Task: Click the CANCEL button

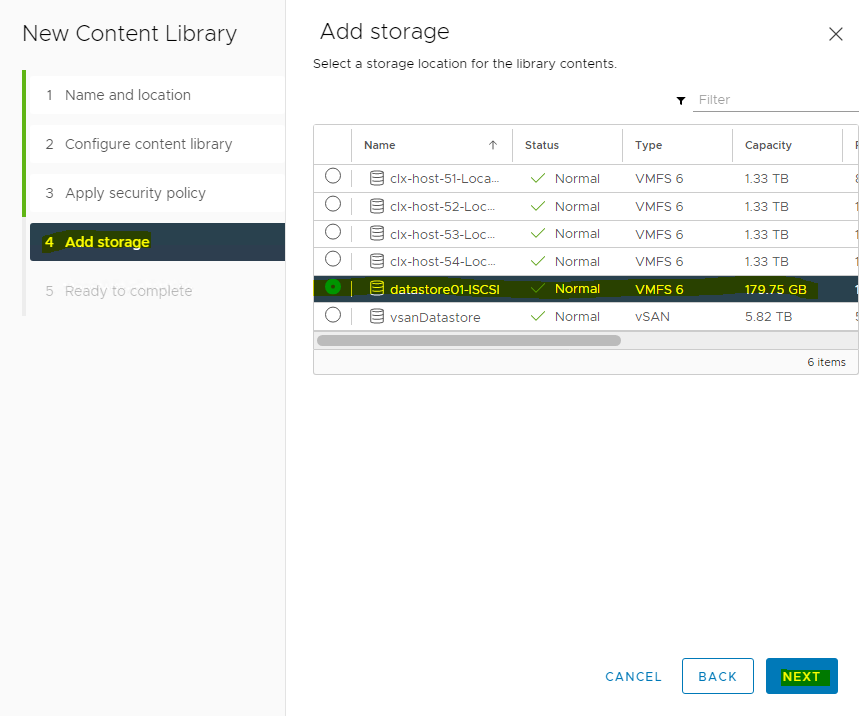Action: click(634, 676)
